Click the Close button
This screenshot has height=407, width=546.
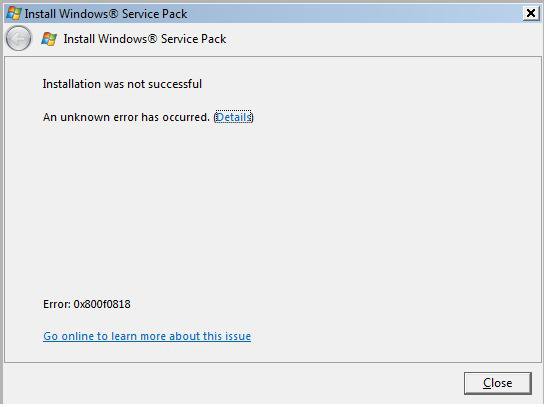click(498, 383)
